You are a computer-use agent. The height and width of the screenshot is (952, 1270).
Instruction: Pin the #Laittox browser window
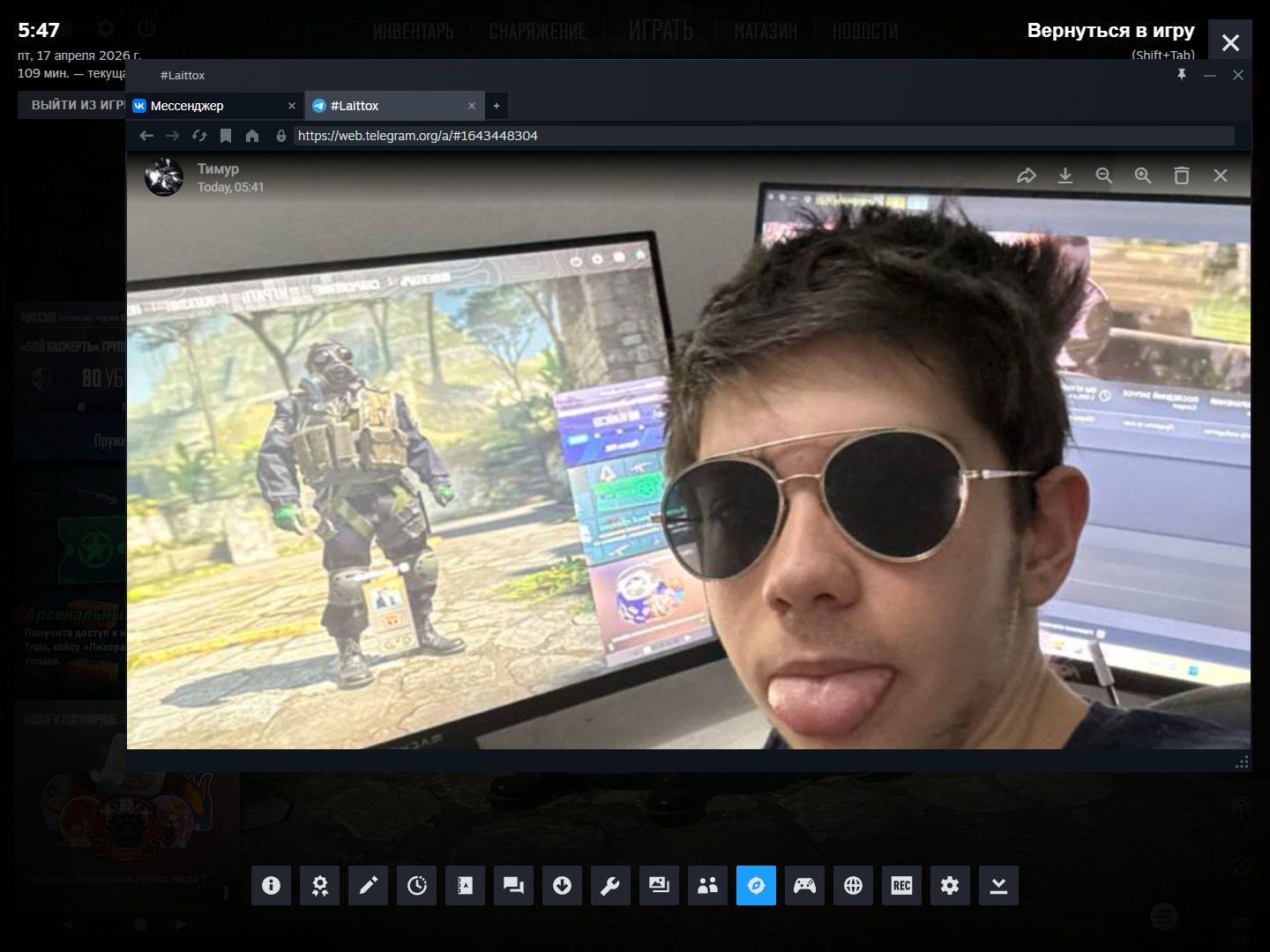tap(1182, 75)
